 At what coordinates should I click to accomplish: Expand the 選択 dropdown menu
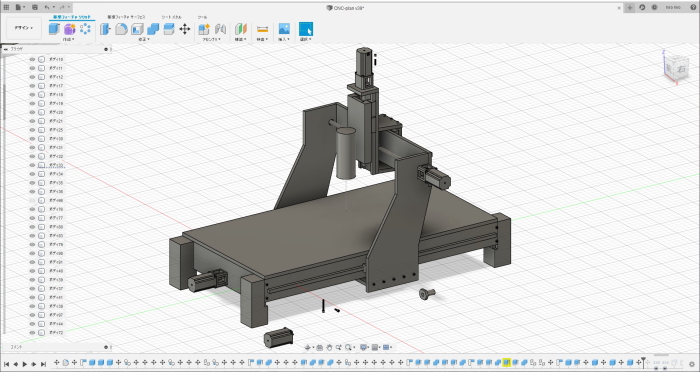tap(305, 39)
